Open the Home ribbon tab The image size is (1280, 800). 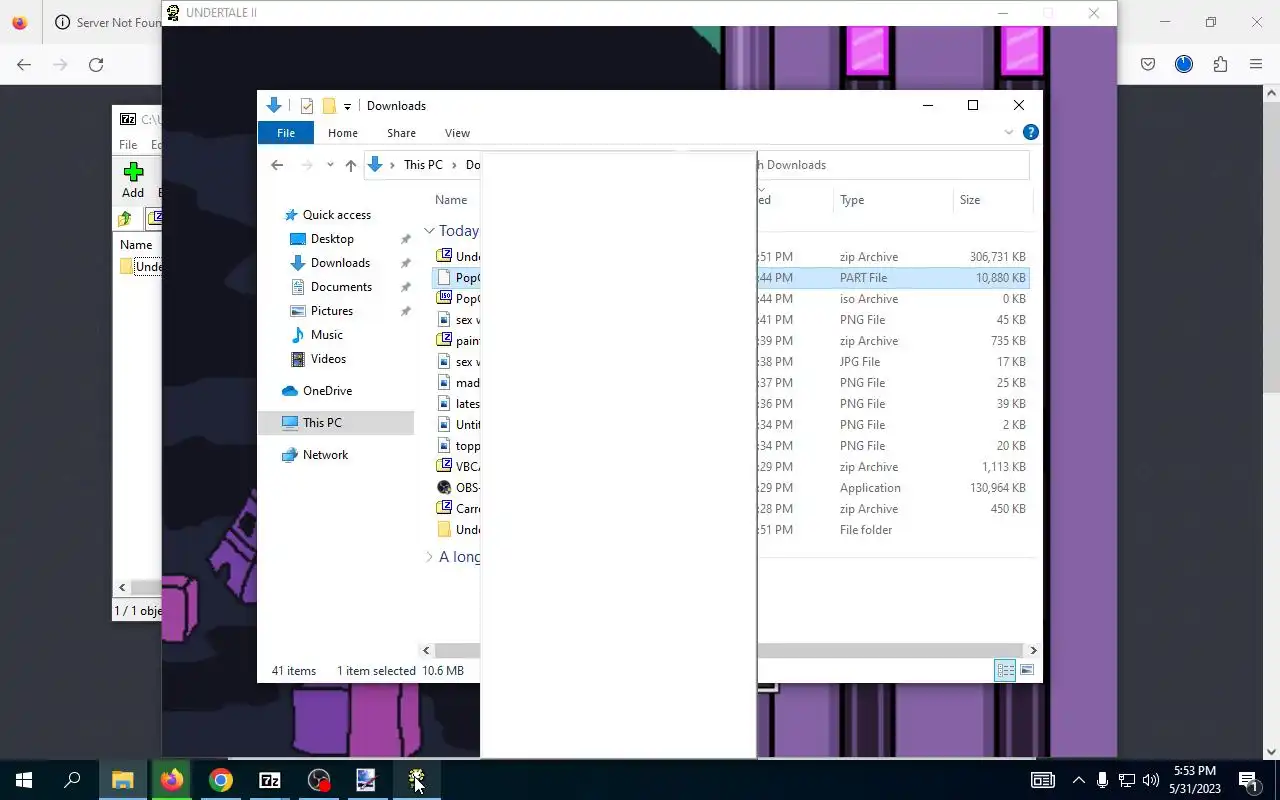343,133
